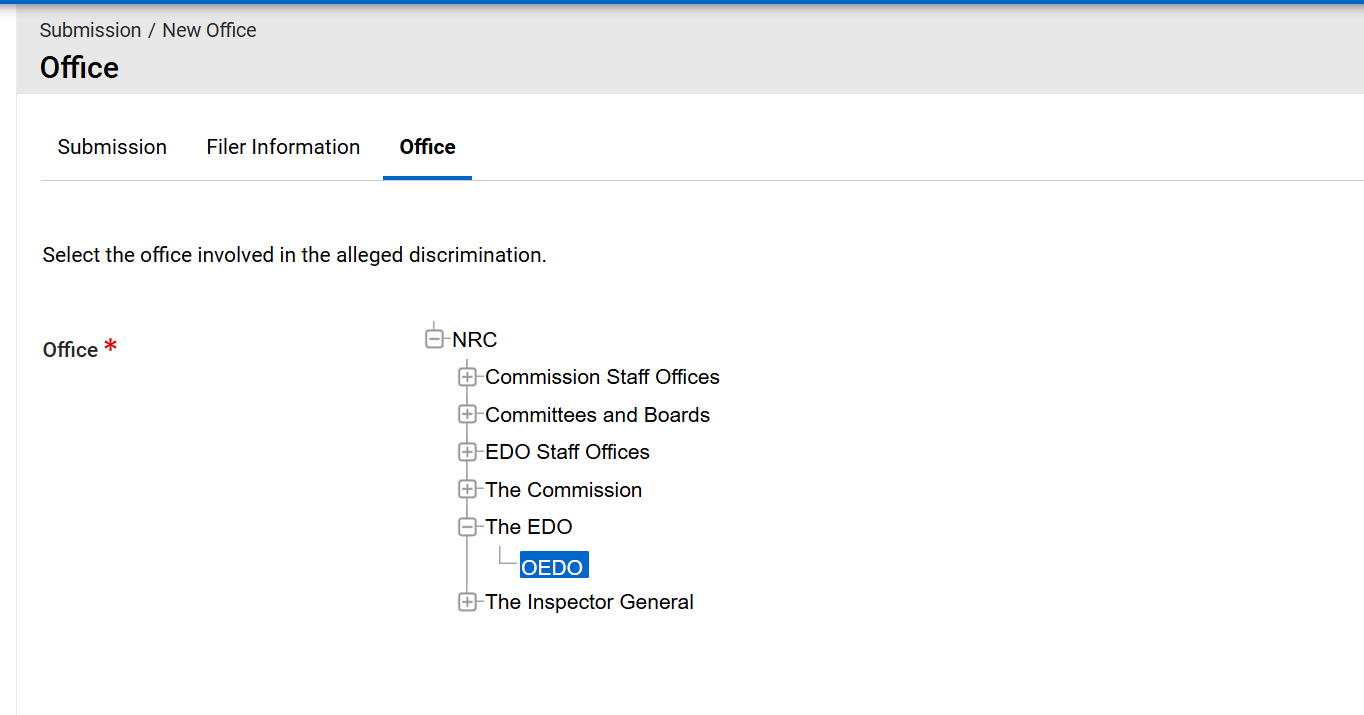Expand the Committees and Boards node
Viewport: 1364px width, 715px height.
point(467,415)
